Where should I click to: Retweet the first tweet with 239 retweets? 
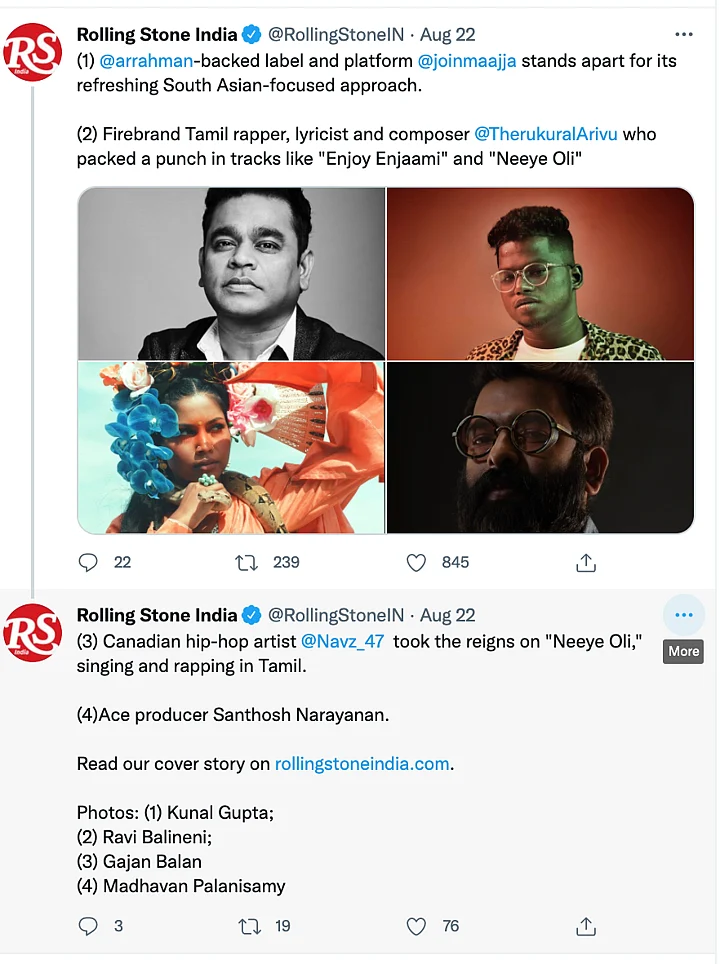click(247, 562)
